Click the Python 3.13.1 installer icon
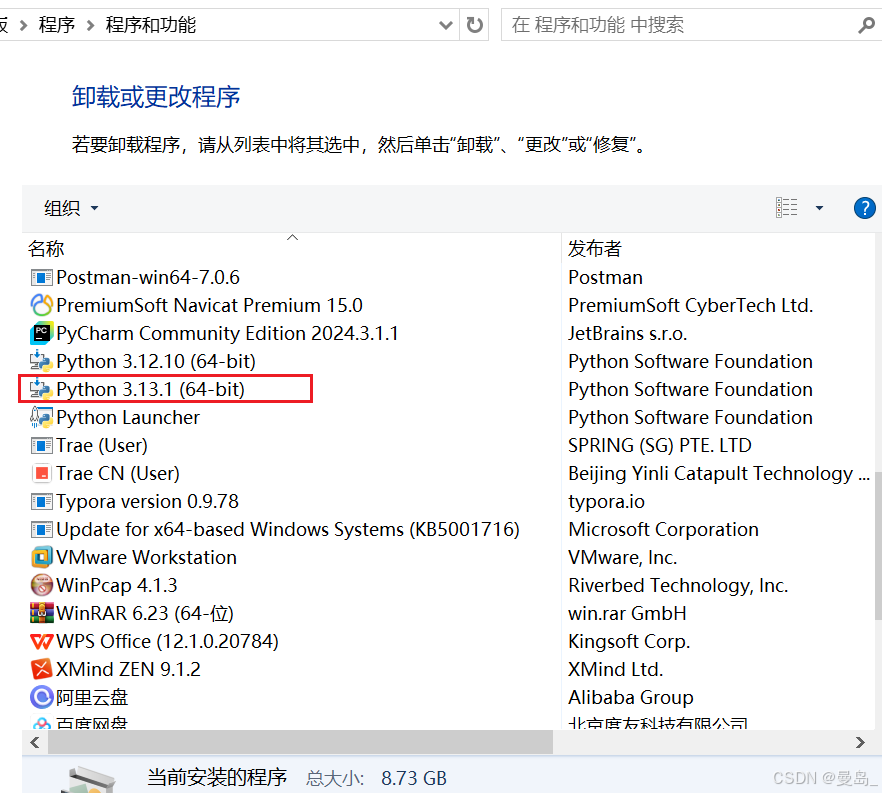Image resolution: width=882 pixels, height=793 pixels. coord(41,389)
